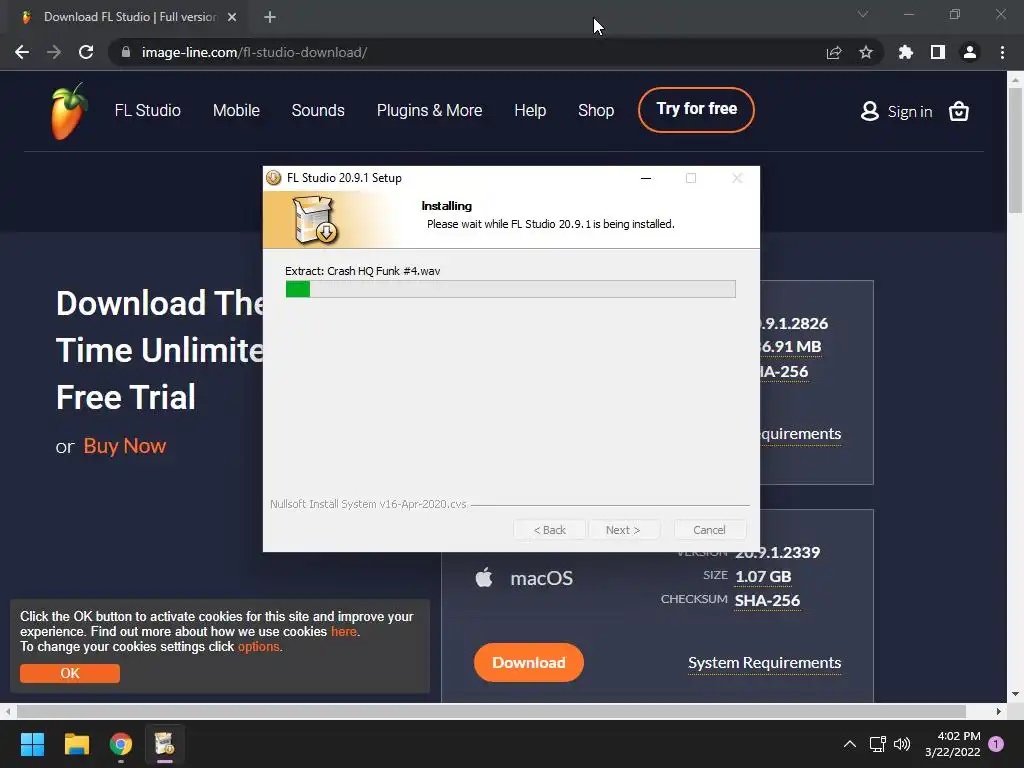Open the Help nav item
The width and height of the screenshot is (1024, 768).
point(530,110)
